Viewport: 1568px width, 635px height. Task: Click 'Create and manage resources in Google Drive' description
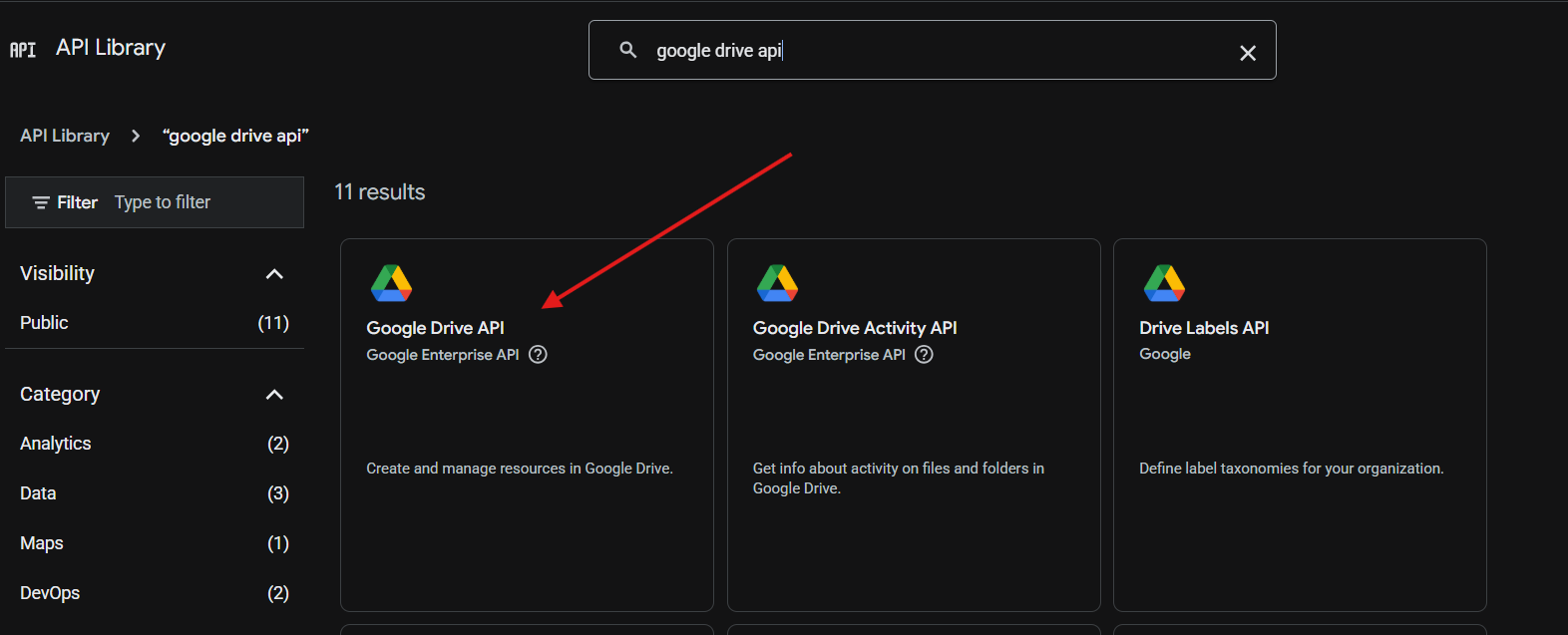tap(520, 469)
